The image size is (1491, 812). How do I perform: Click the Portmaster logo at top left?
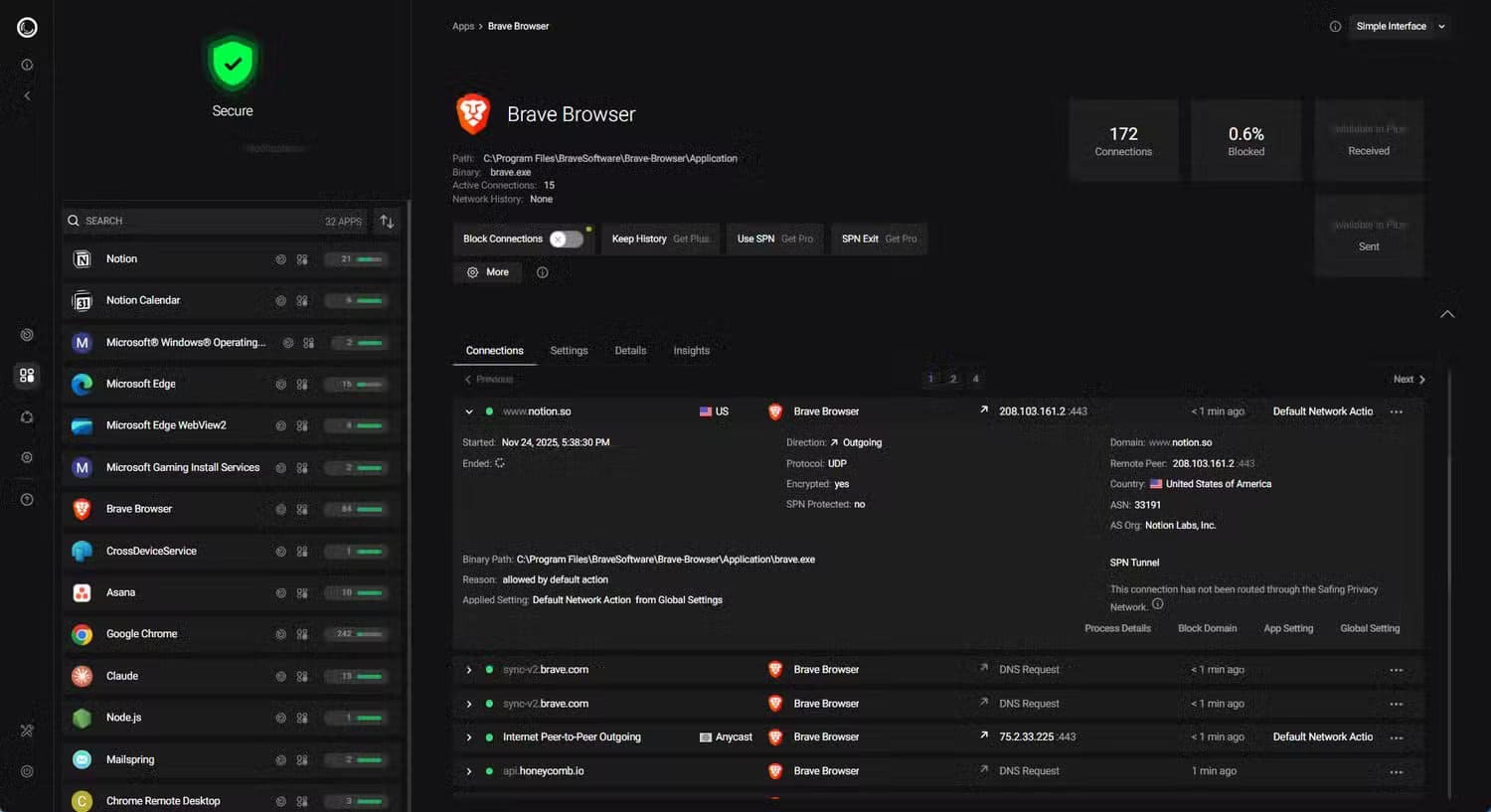27,27
